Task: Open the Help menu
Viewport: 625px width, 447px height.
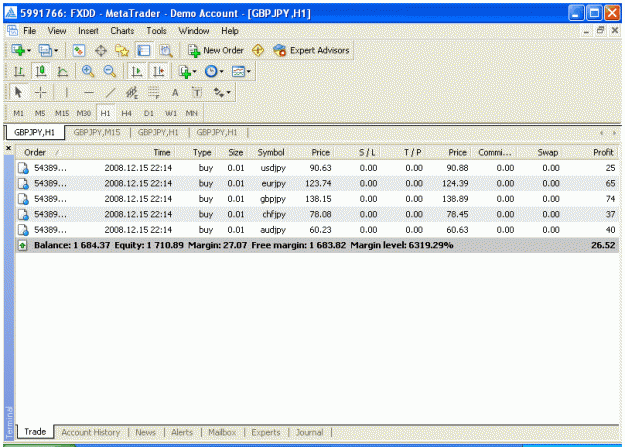Action: coord(230,31)
